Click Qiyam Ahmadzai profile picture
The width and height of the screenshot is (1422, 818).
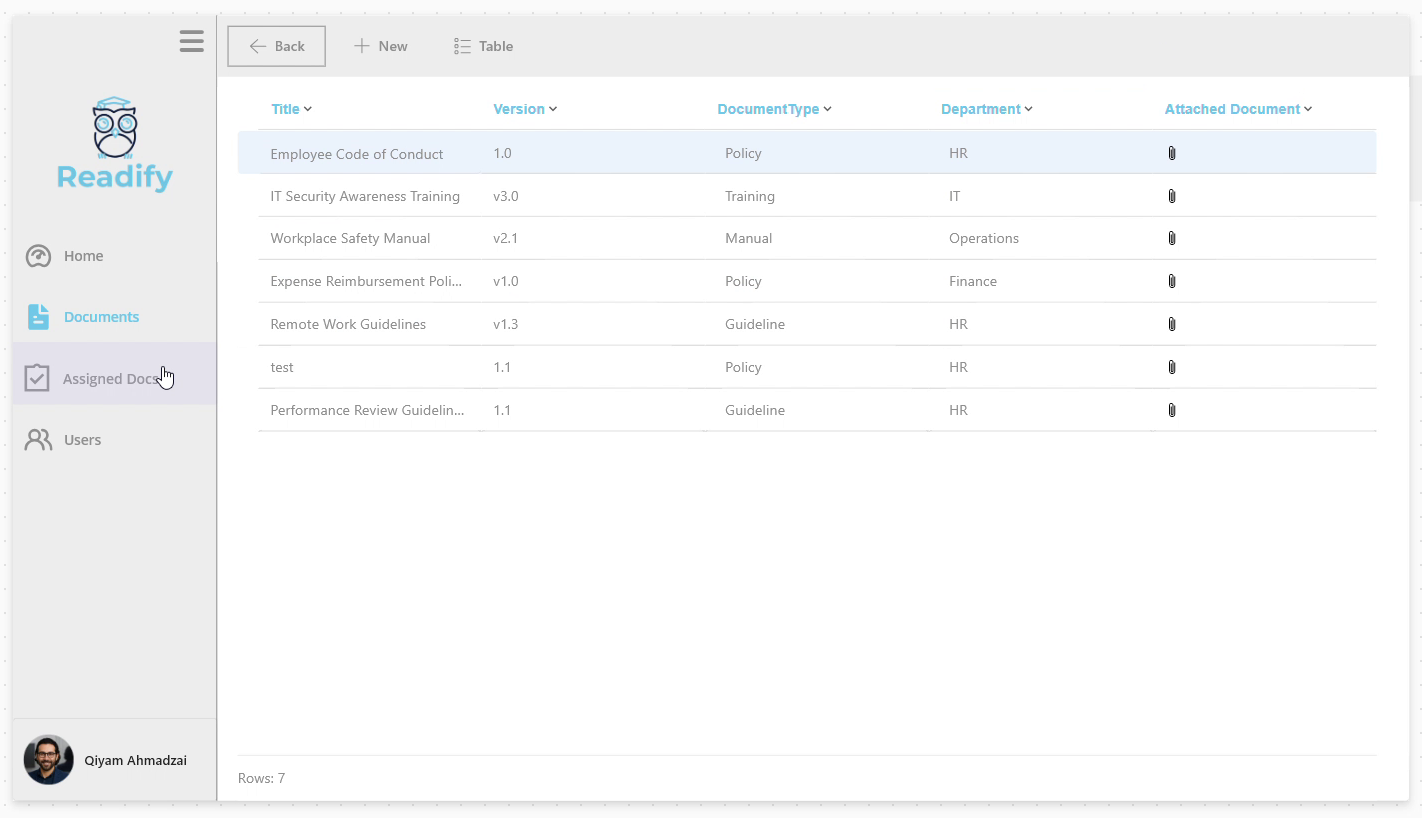click(x=49, y=760)
